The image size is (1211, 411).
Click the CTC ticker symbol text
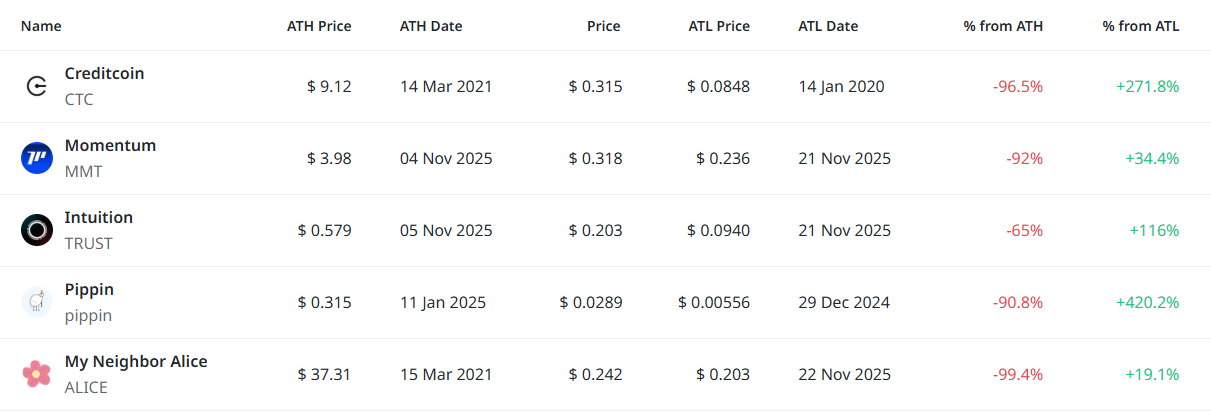(79, 100)
